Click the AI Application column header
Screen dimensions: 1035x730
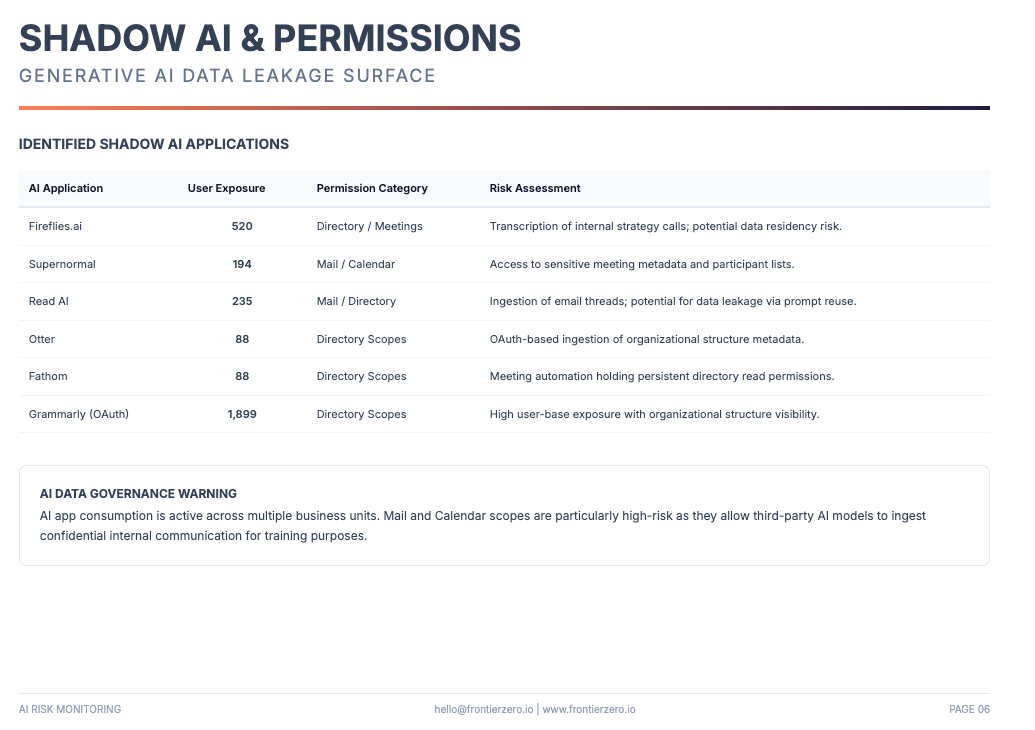66,188
